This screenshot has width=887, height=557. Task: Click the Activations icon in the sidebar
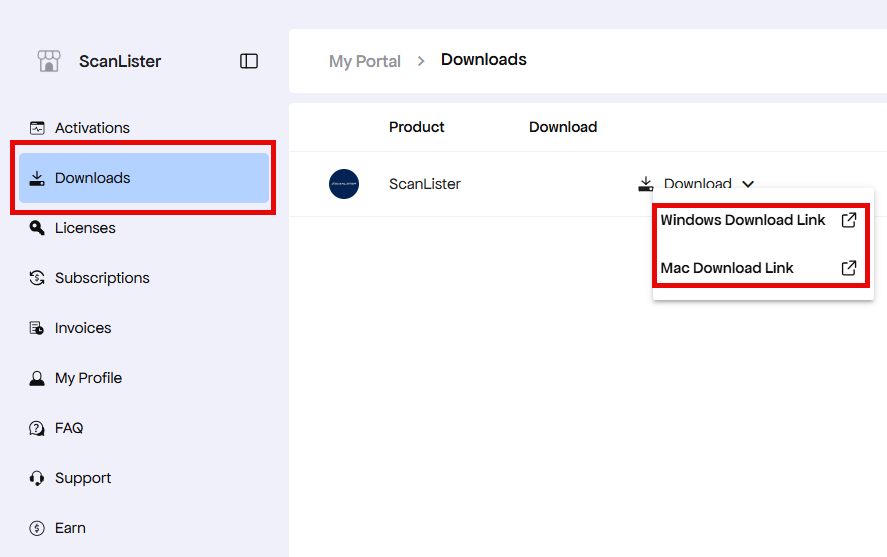click(37, 128)
